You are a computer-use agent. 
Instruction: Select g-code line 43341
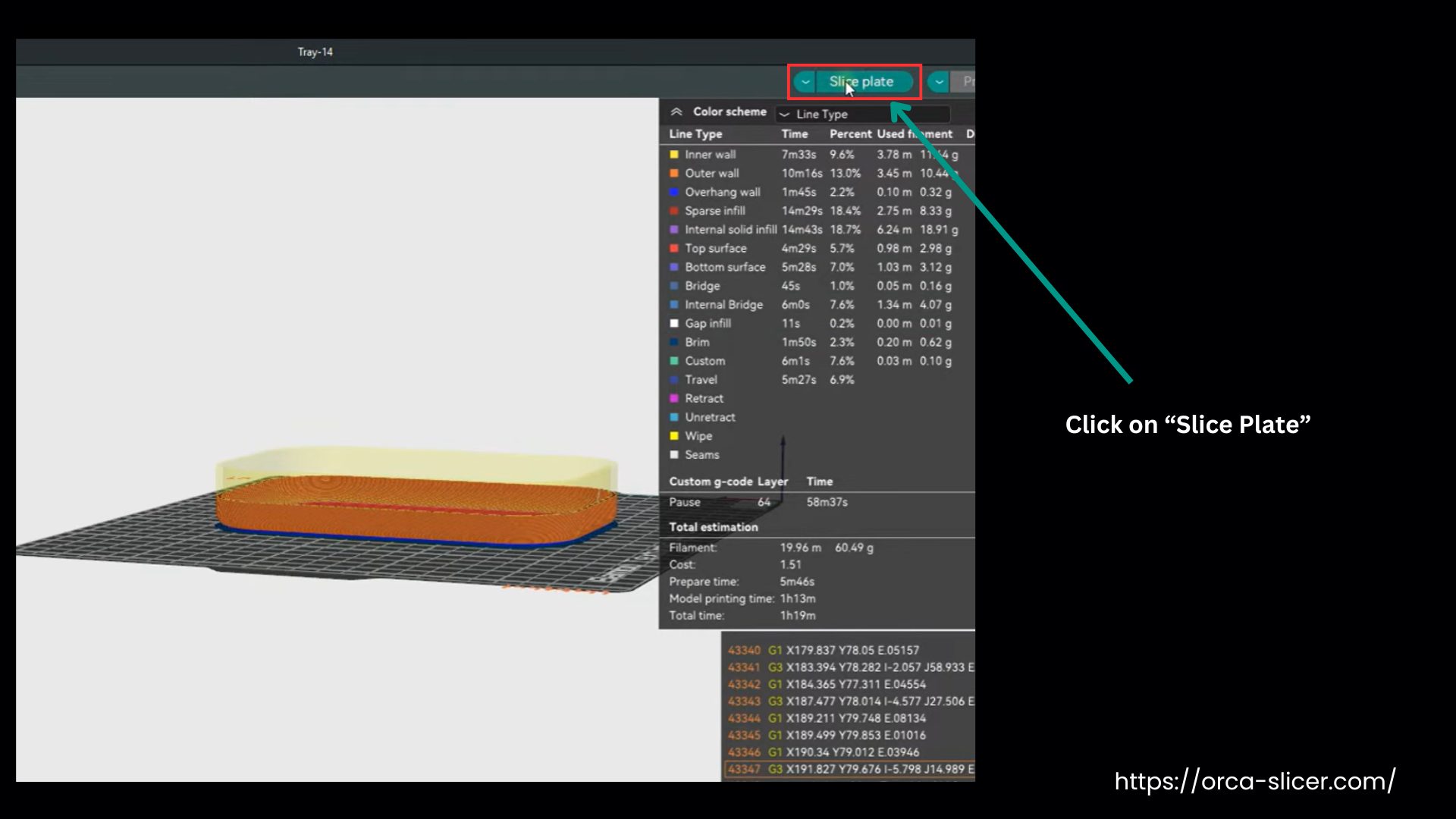[x=850, y=667]
